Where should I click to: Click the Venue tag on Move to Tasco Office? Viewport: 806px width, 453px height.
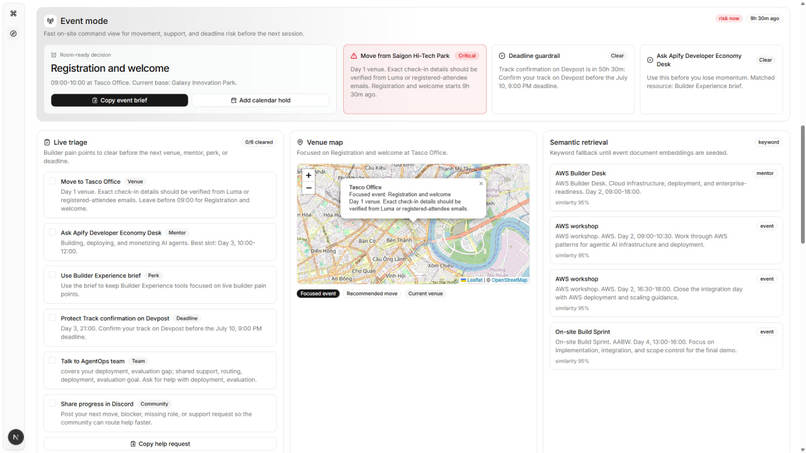tap(135, 182)
